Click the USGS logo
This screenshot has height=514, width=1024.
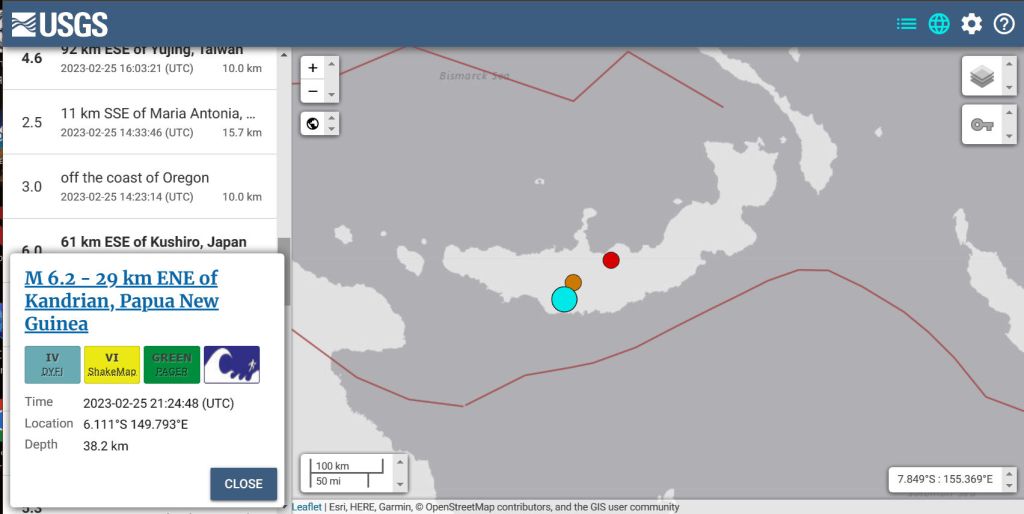[x=59, y=24]
